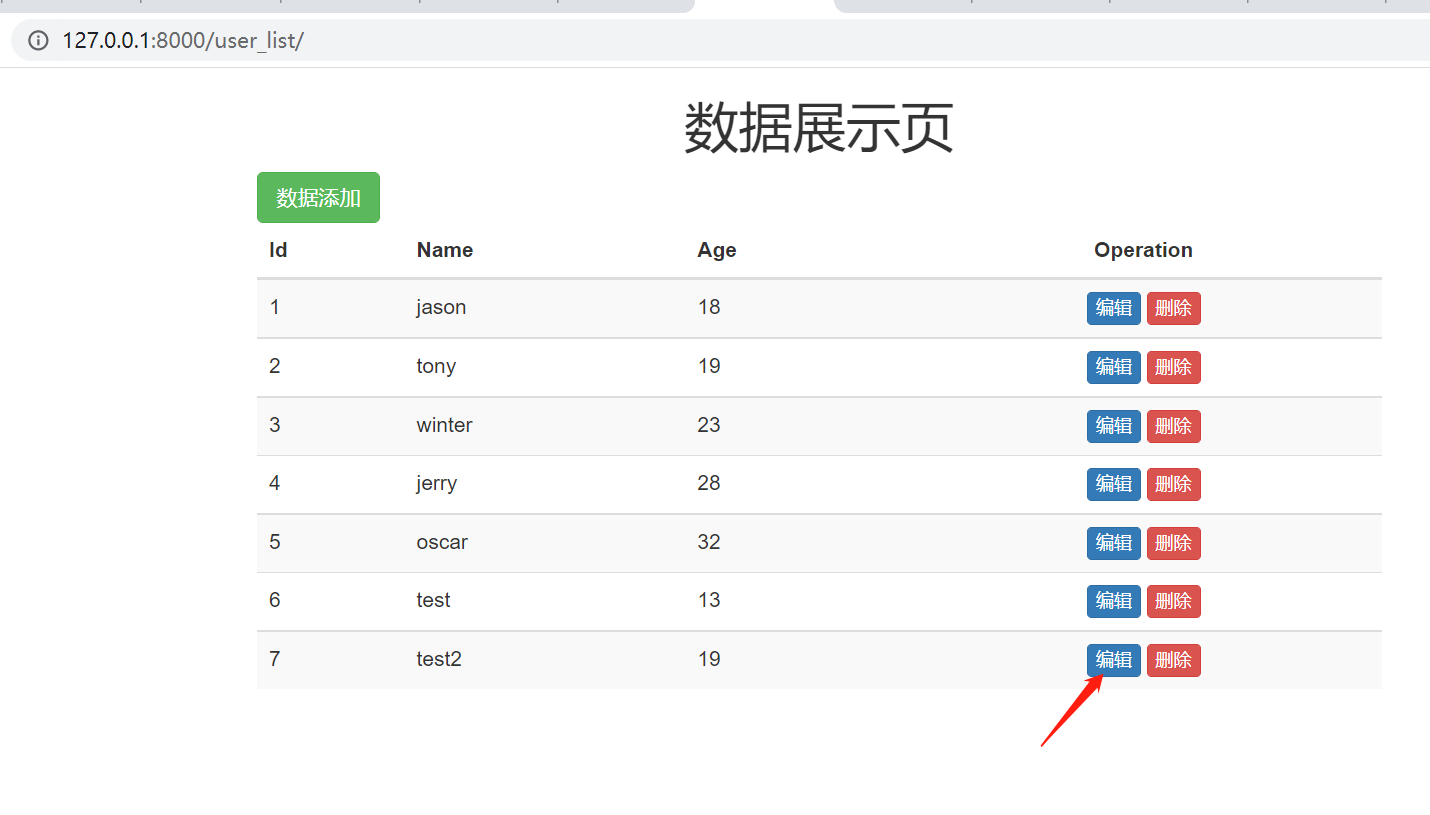Click 编辑 button for test2 row
This screenshot has width=1430, height=815.
(1113, 660)
